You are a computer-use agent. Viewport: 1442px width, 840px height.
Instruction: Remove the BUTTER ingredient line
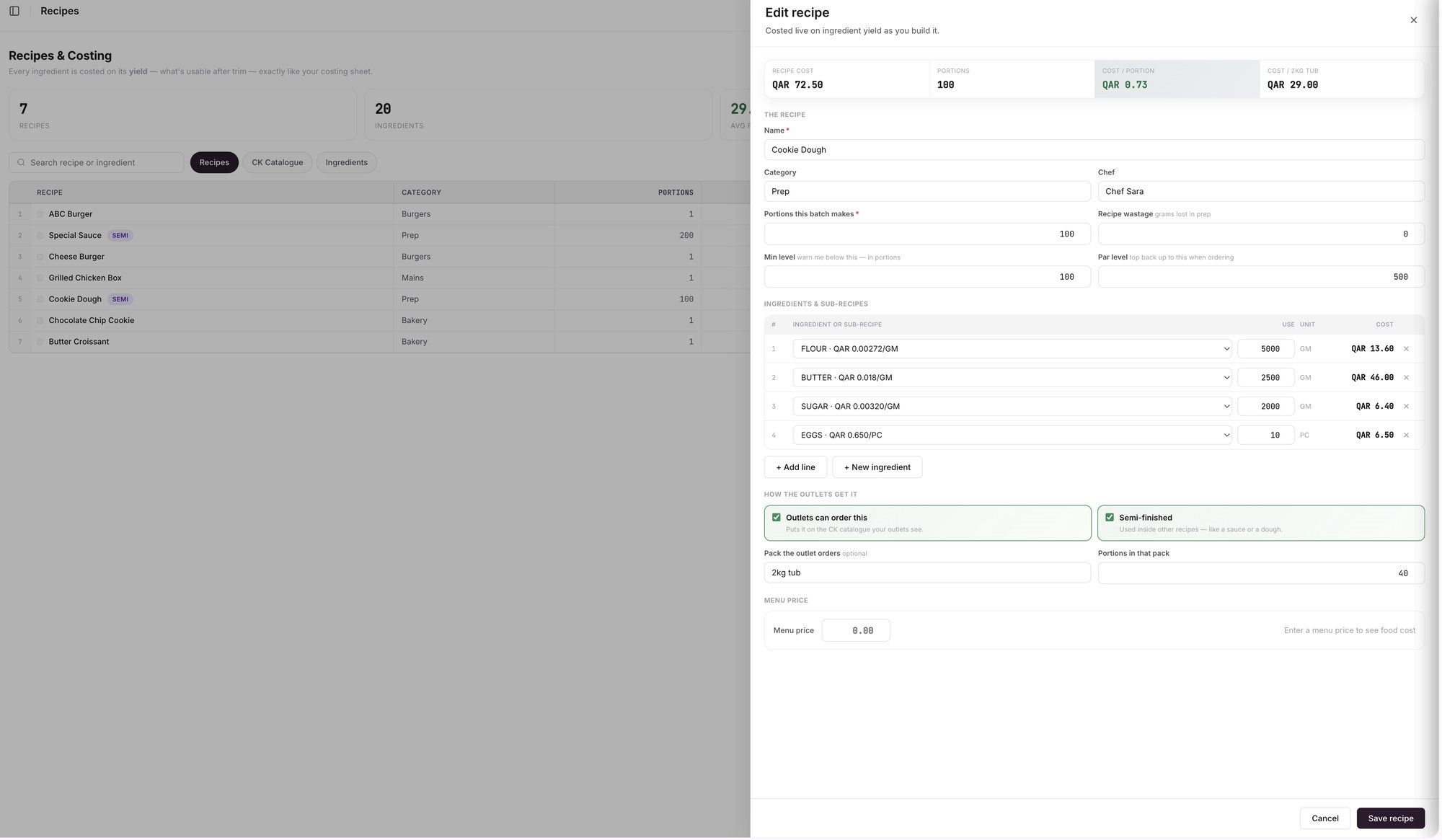[x=1406, y=378]
